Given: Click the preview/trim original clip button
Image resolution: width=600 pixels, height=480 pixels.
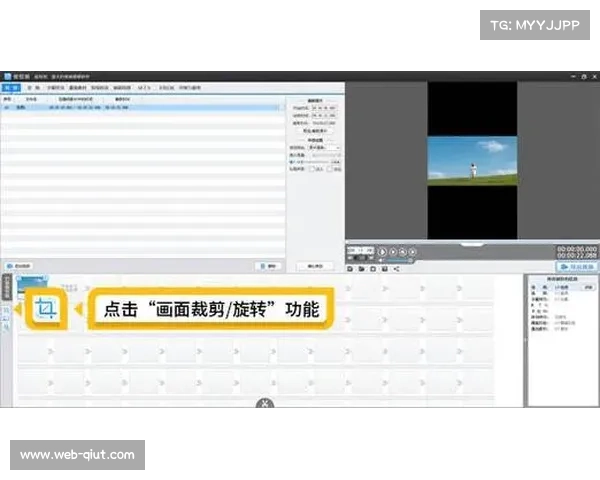Looking at the screenshot, I should [315, 131].
